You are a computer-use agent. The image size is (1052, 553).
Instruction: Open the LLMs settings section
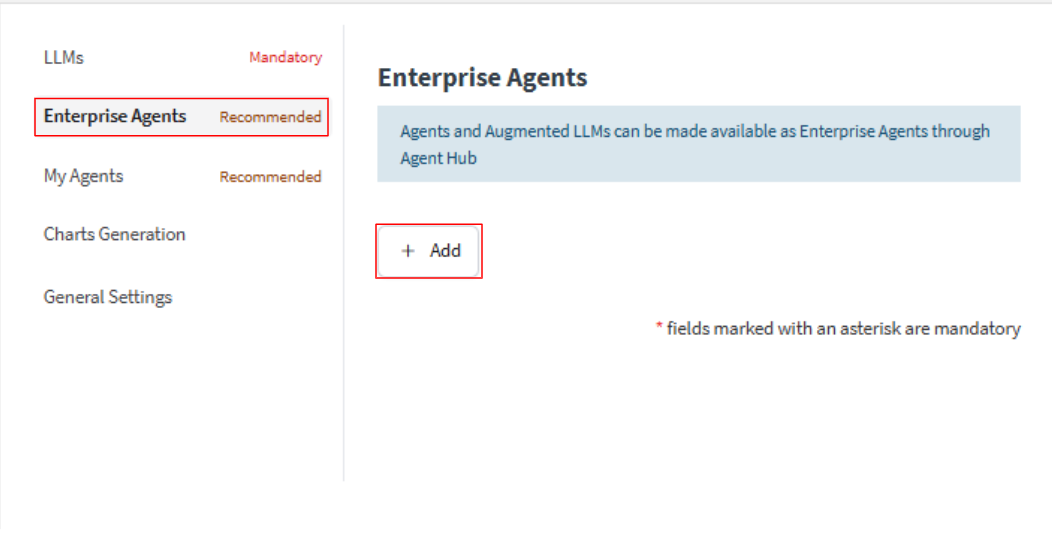pos(64,58)
